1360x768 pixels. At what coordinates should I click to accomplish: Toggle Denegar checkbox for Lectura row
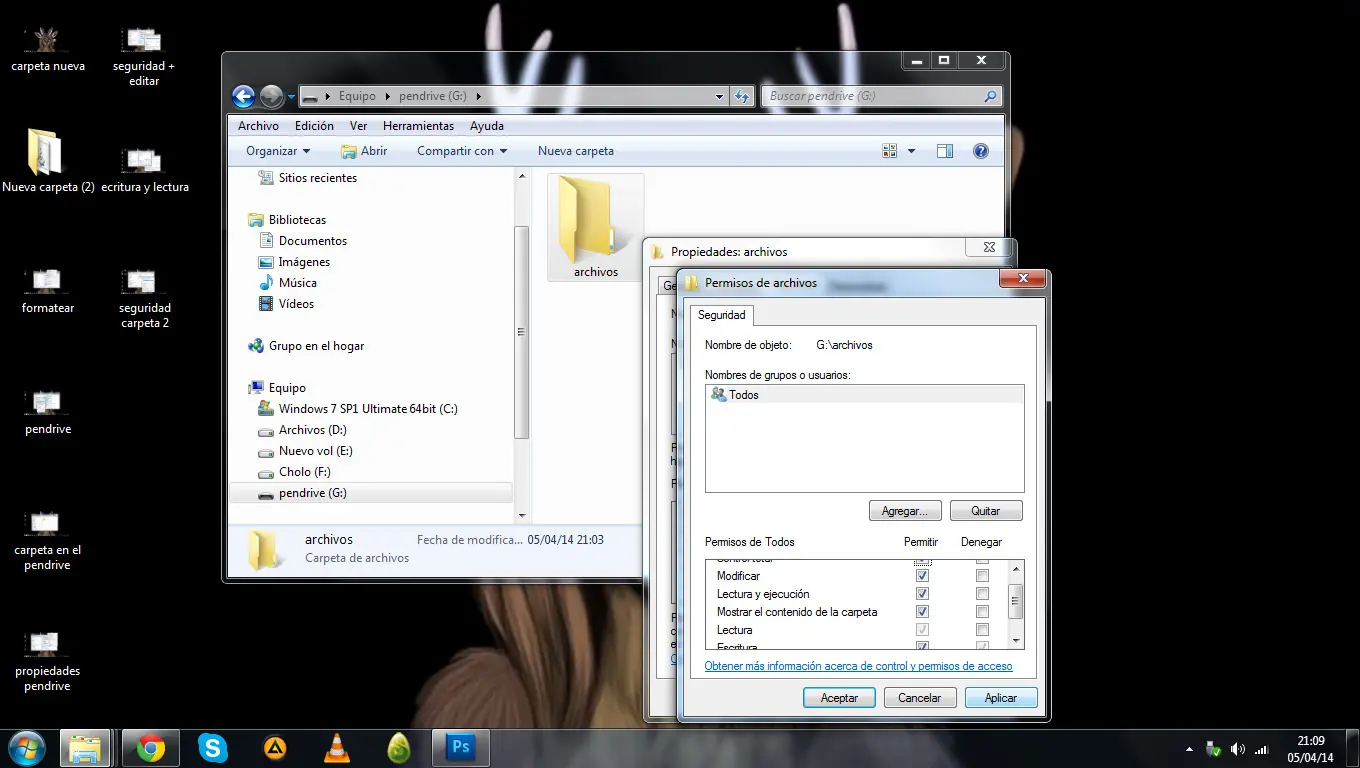[982, 630]
